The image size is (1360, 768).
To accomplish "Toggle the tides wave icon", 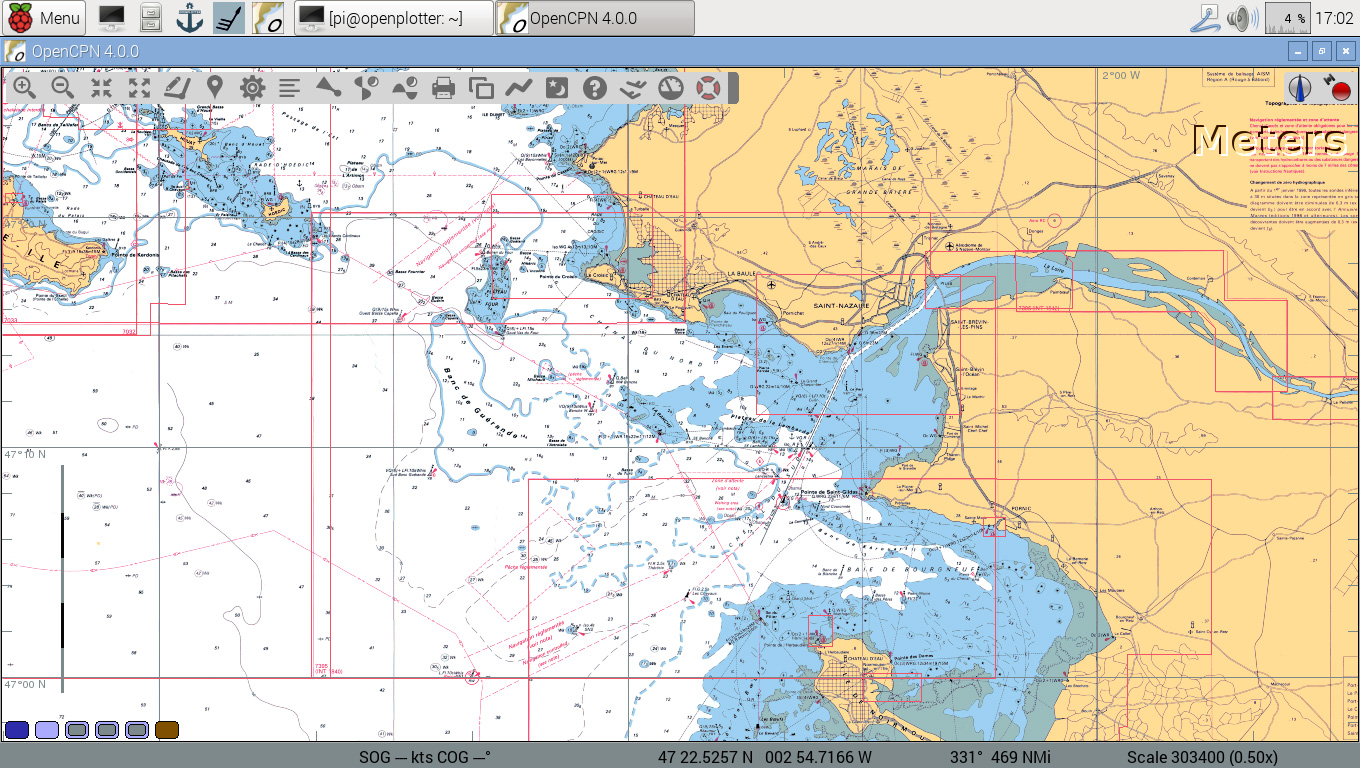I will coord(404,88).
